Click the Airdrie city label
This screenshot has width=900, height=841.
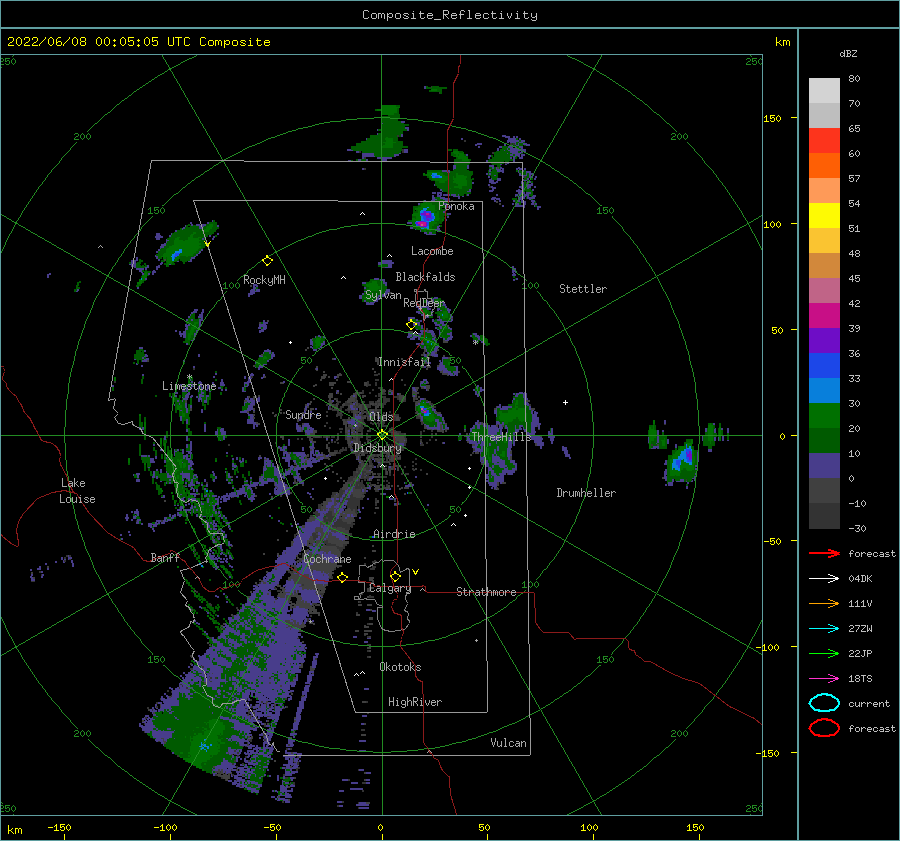[394, 534]
